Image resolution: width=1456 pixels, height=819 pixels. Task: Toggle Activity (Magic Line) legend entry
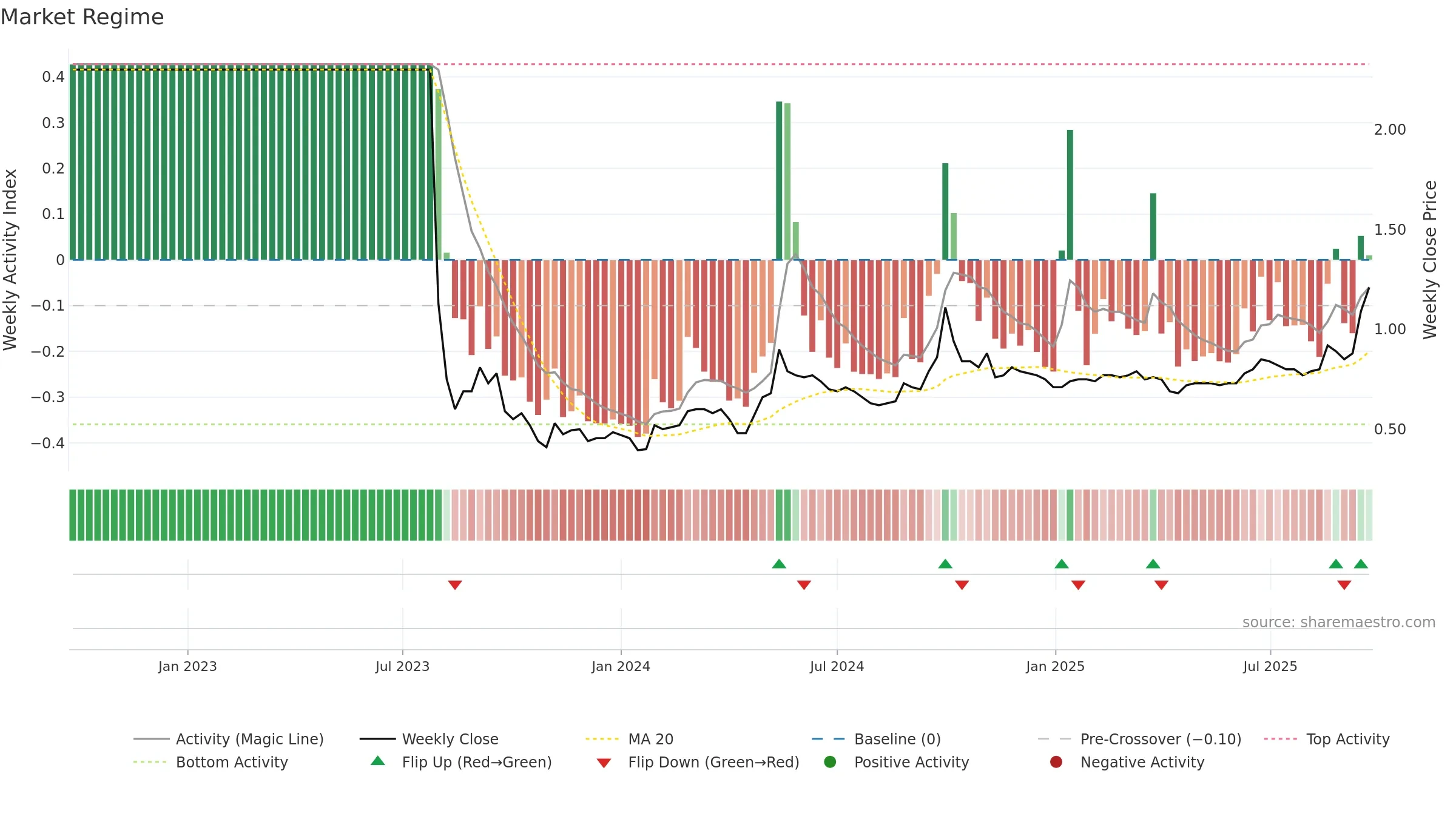point(229,739)
